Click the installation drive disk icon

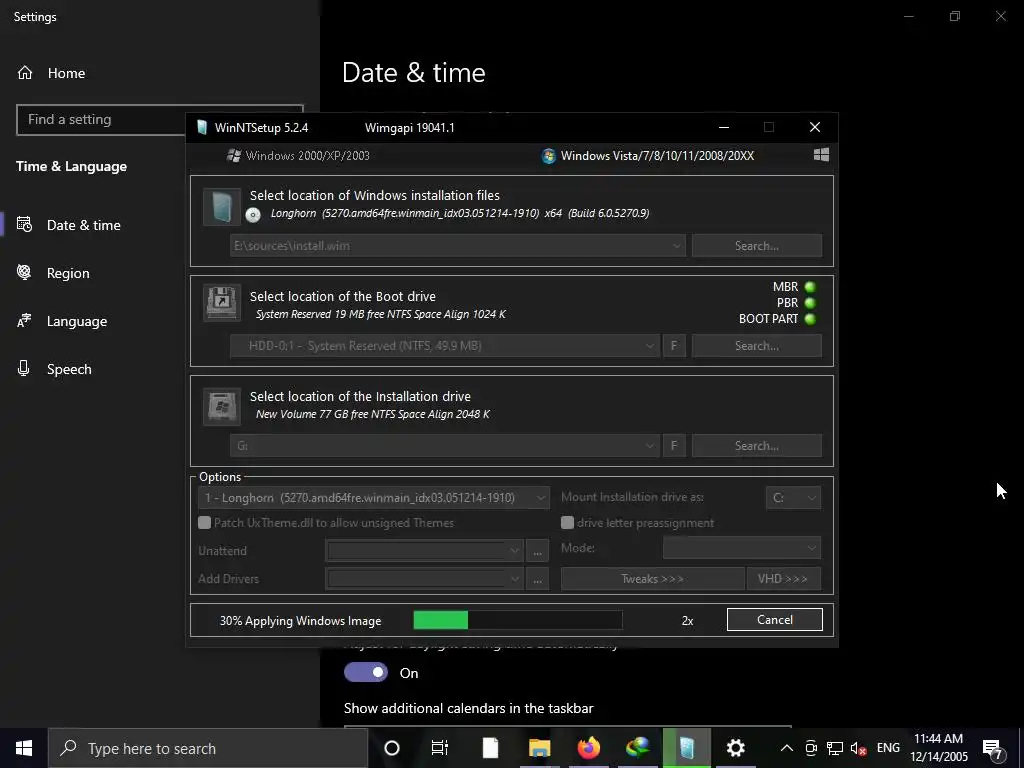click(222, 406)
